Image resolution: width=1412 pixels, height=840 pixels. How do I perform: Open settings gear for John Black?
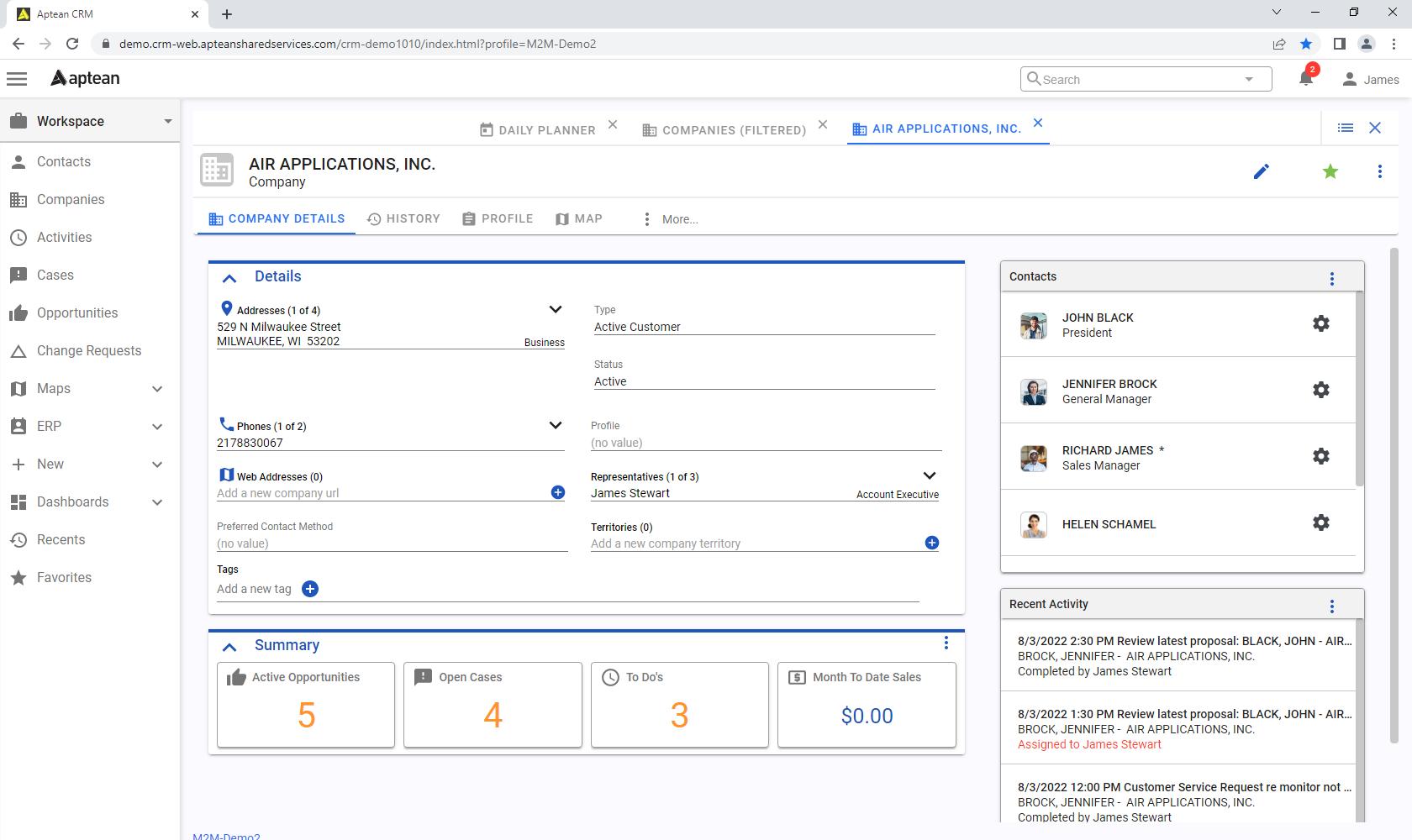1320,323
